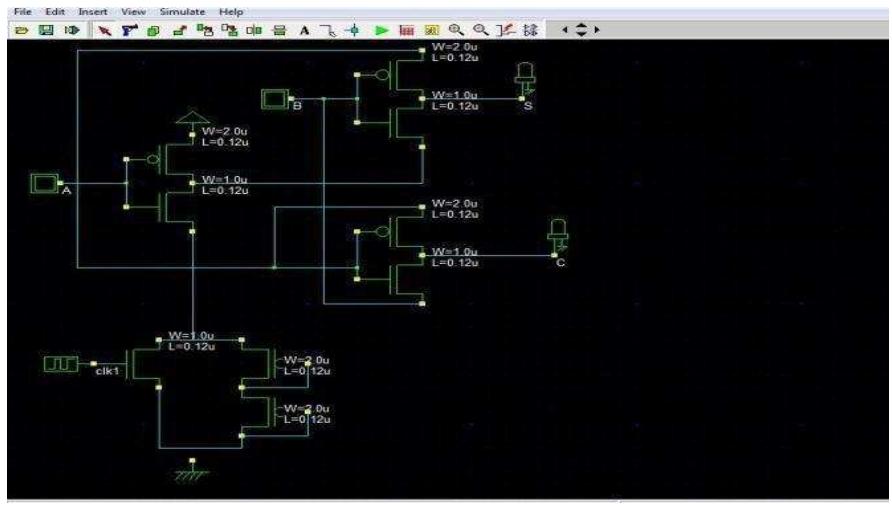
Task: Click the yellow chip toolbar icon
Action: click(x=432, y=30)
